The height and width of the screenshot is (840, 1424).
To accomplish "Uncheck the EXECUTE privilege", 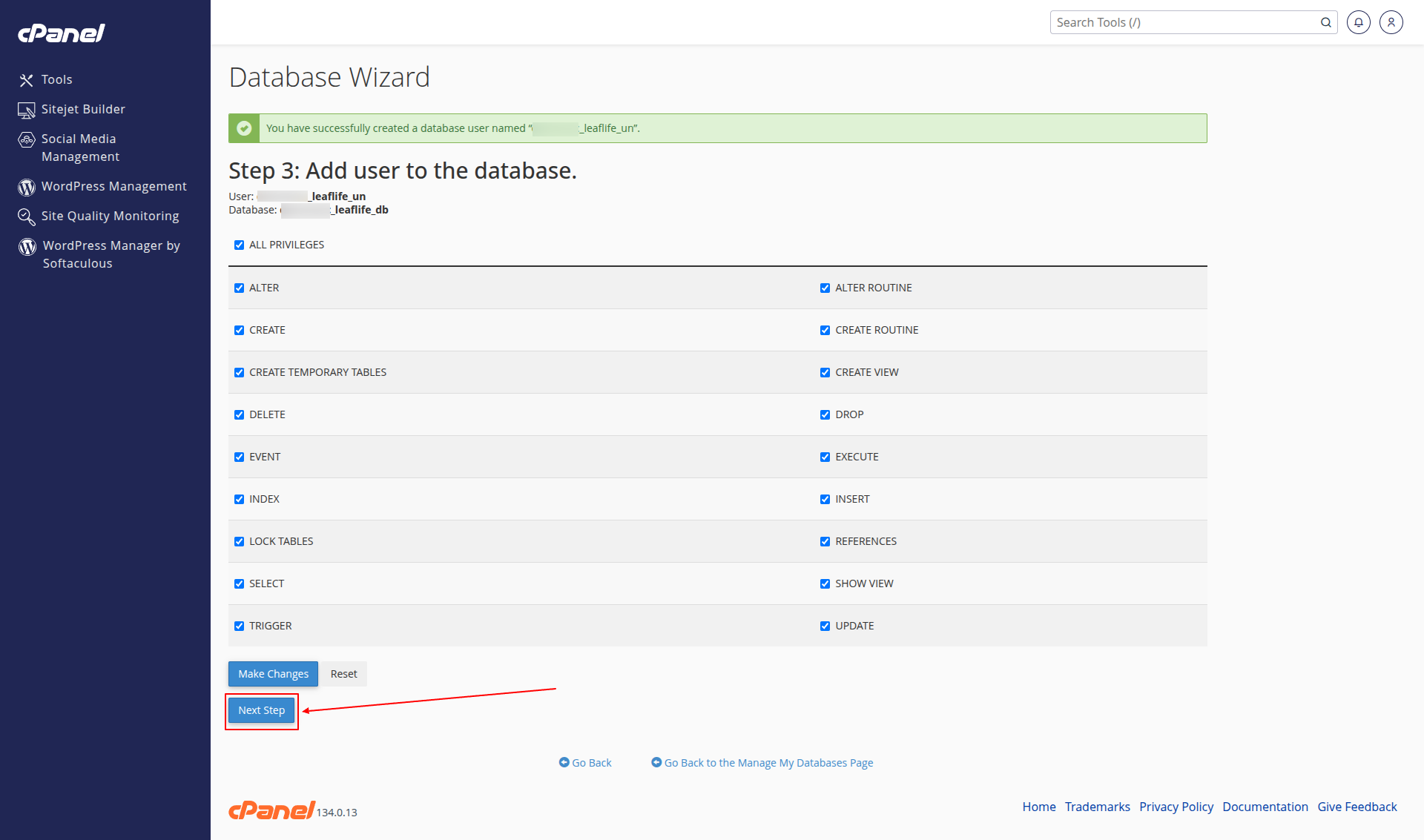I will pos(825,457).
